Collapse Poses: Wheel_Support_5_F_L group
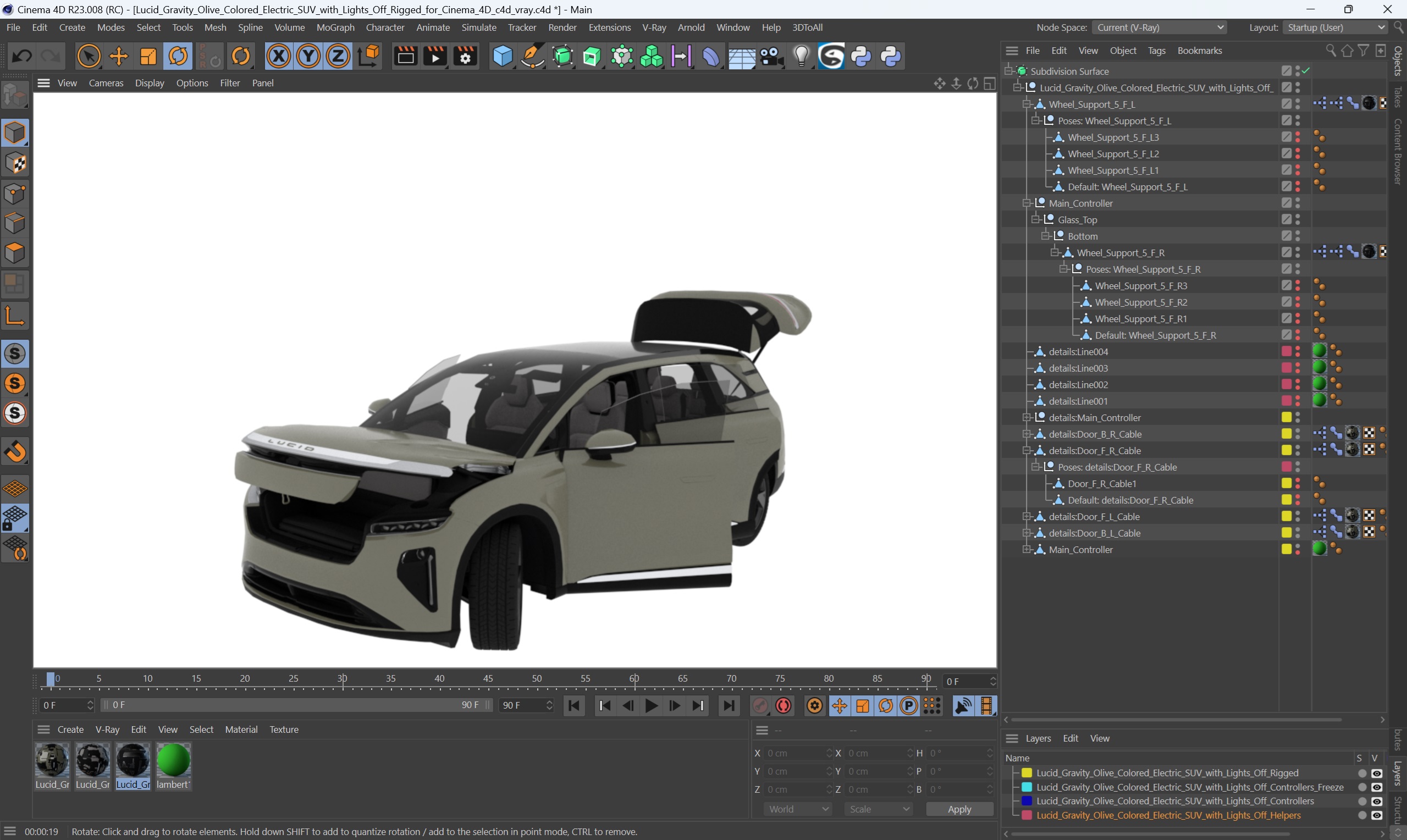 click(1035, 120)
